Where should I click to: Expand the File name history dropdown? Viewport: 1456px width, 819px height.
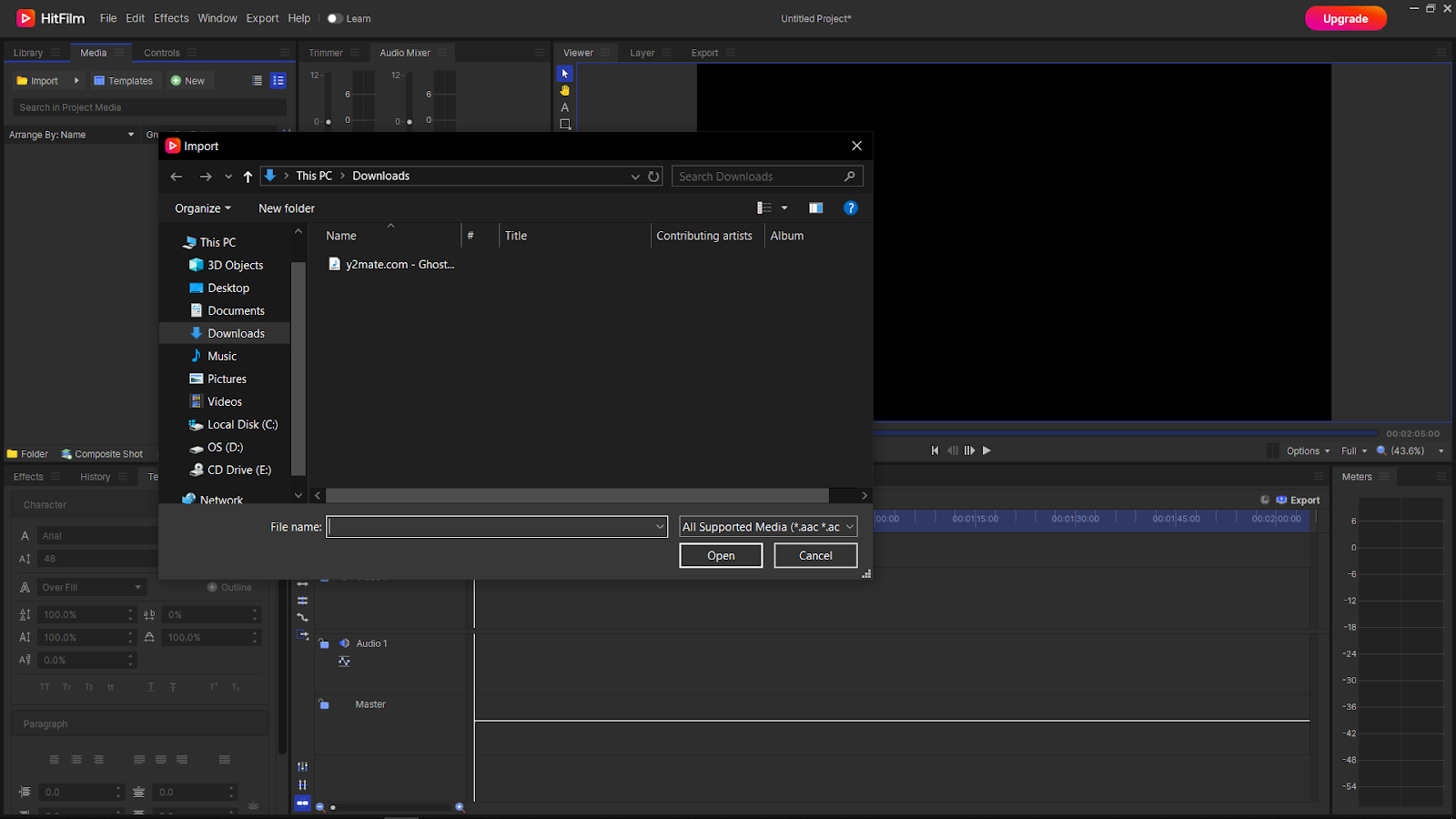pos(660,527)
